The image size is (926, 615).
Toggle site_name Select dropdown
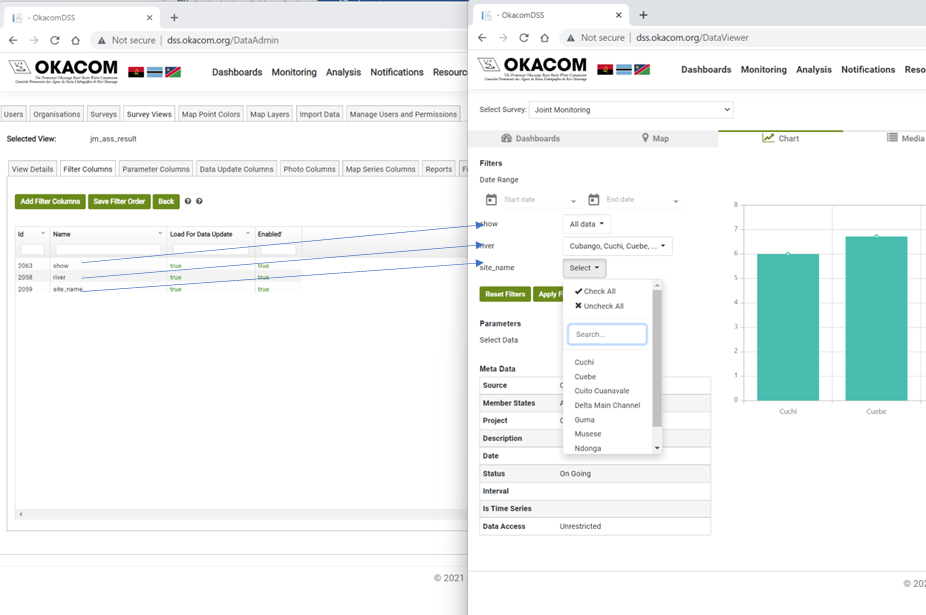point(584,268)
